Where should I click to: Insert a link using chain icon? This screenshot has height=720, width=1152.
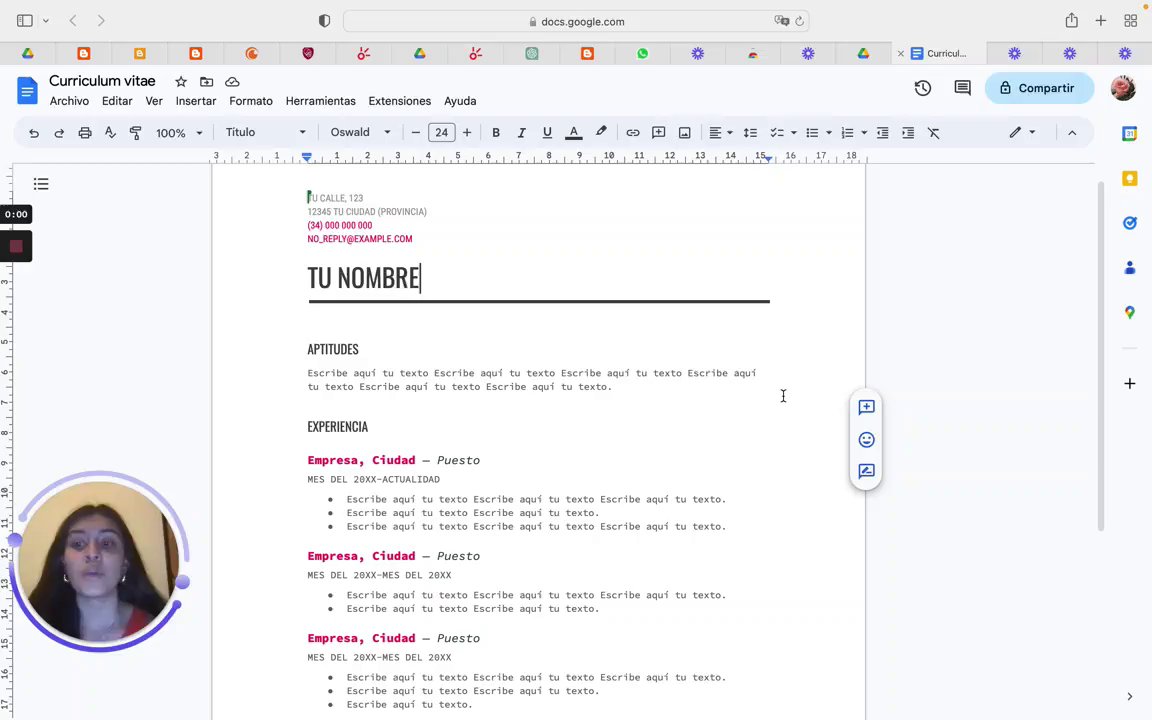[x=633, y=133]
